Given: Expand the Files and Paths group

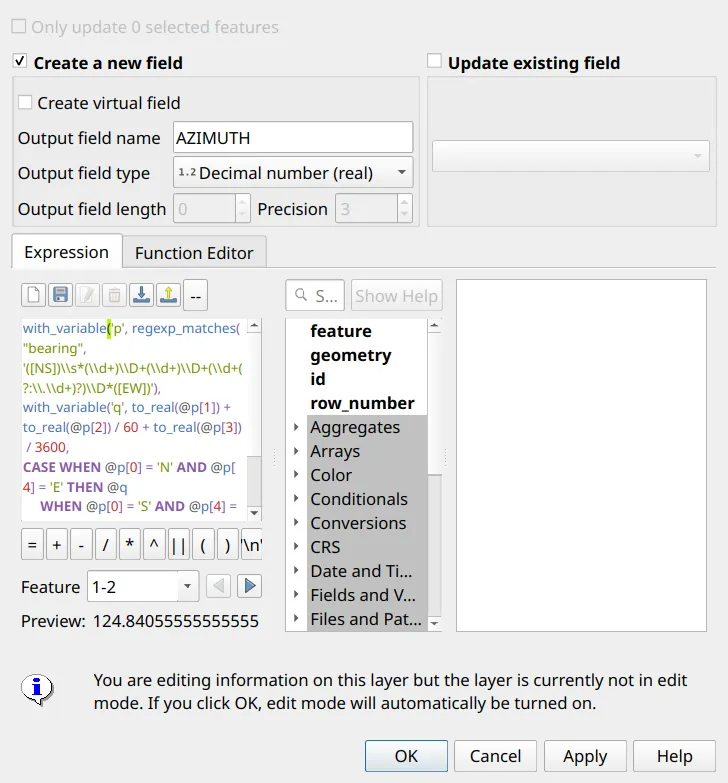Looking at the screenshot, I should pyautogui.click(x=296, y=619).
